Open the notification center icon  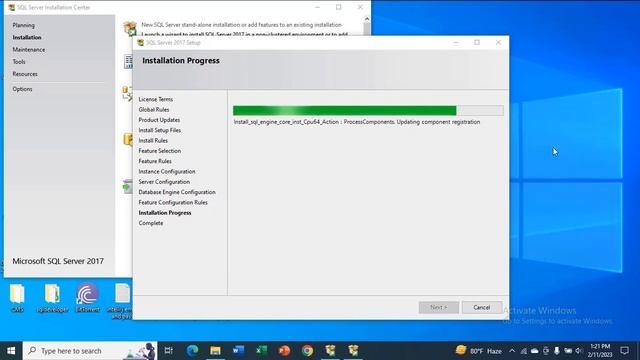pos(624,351)
